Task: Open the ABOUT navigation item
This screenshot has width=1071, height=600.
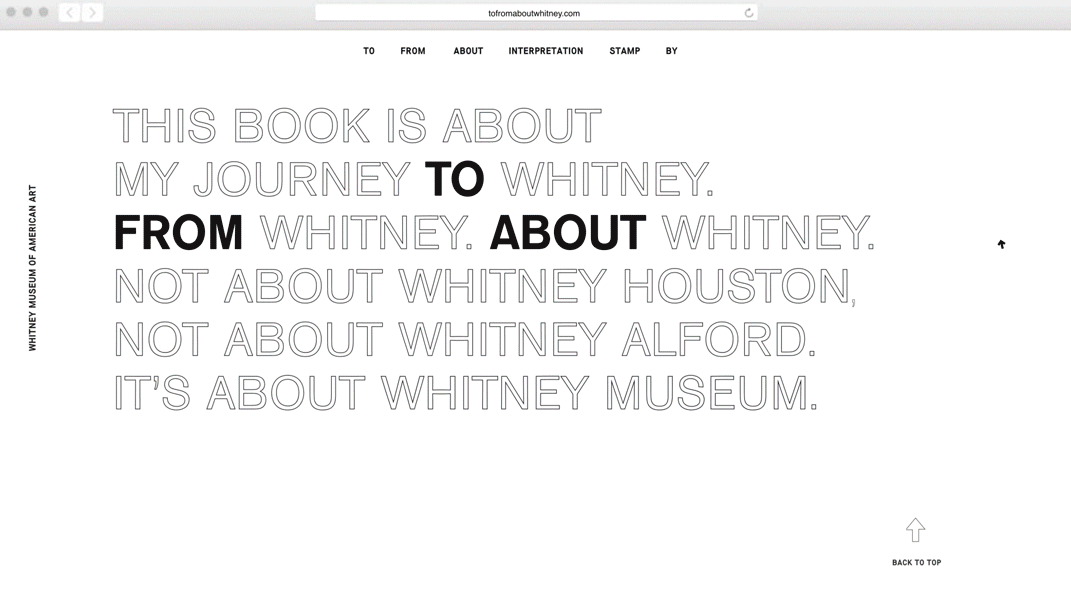Action: coord(468,51)
